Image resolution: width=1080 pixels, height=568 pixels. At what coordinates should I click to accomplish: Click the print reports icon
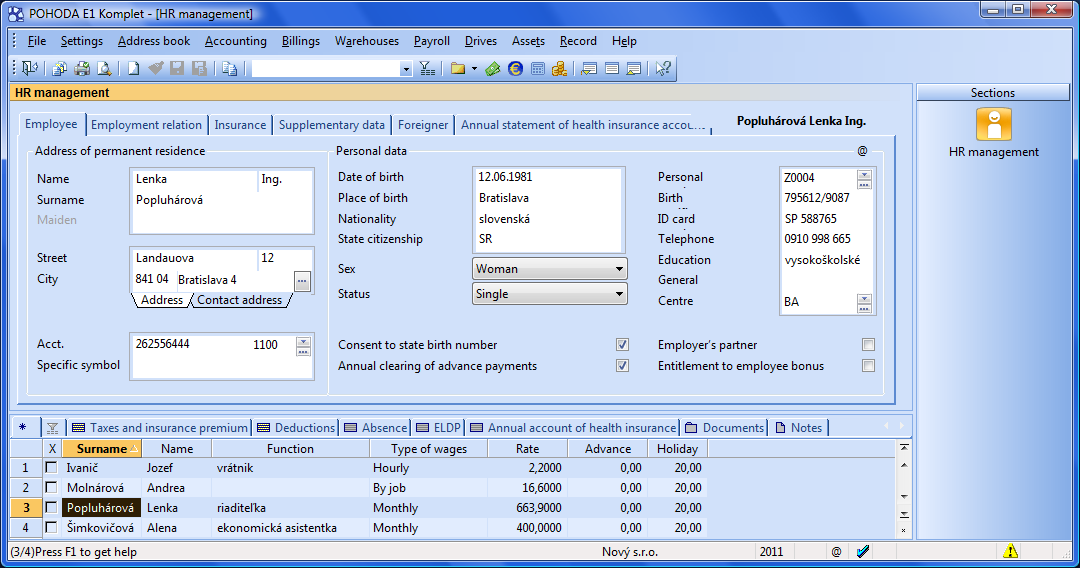pos(60,68)
